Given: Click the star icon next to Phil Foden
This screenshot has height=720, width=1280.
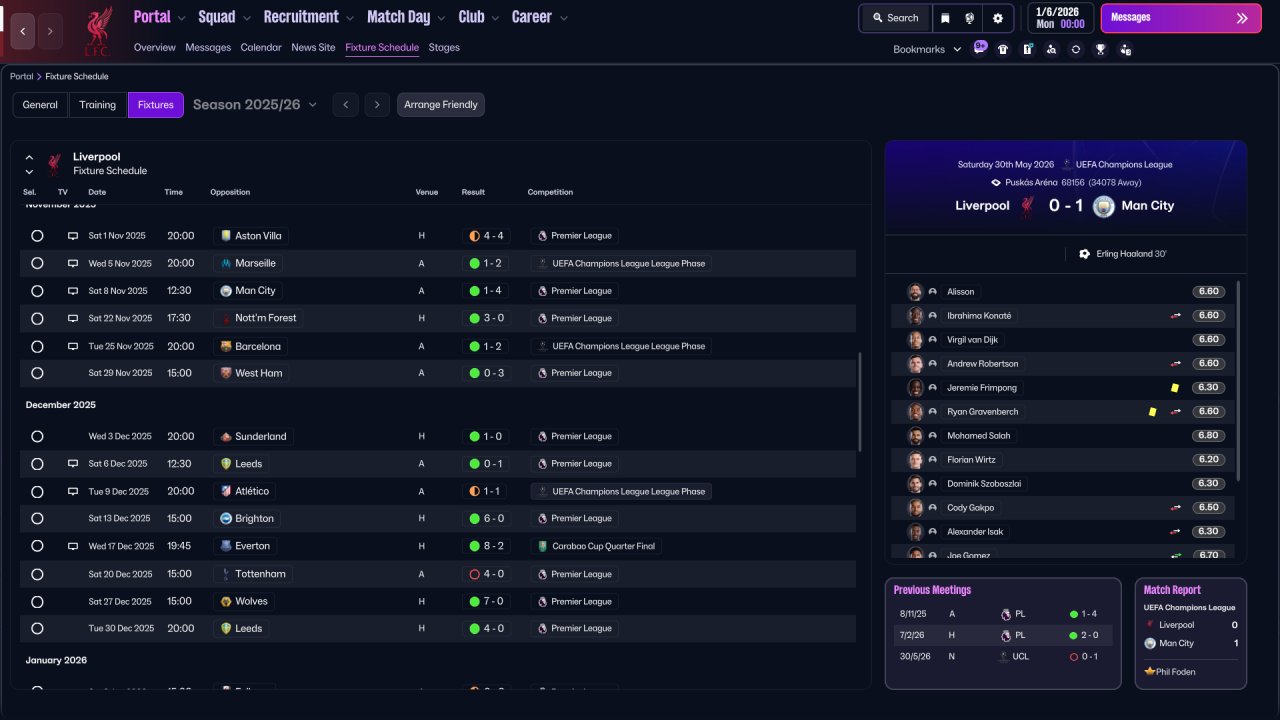Looking at the screenshot, I should [x=1150, y=672].
